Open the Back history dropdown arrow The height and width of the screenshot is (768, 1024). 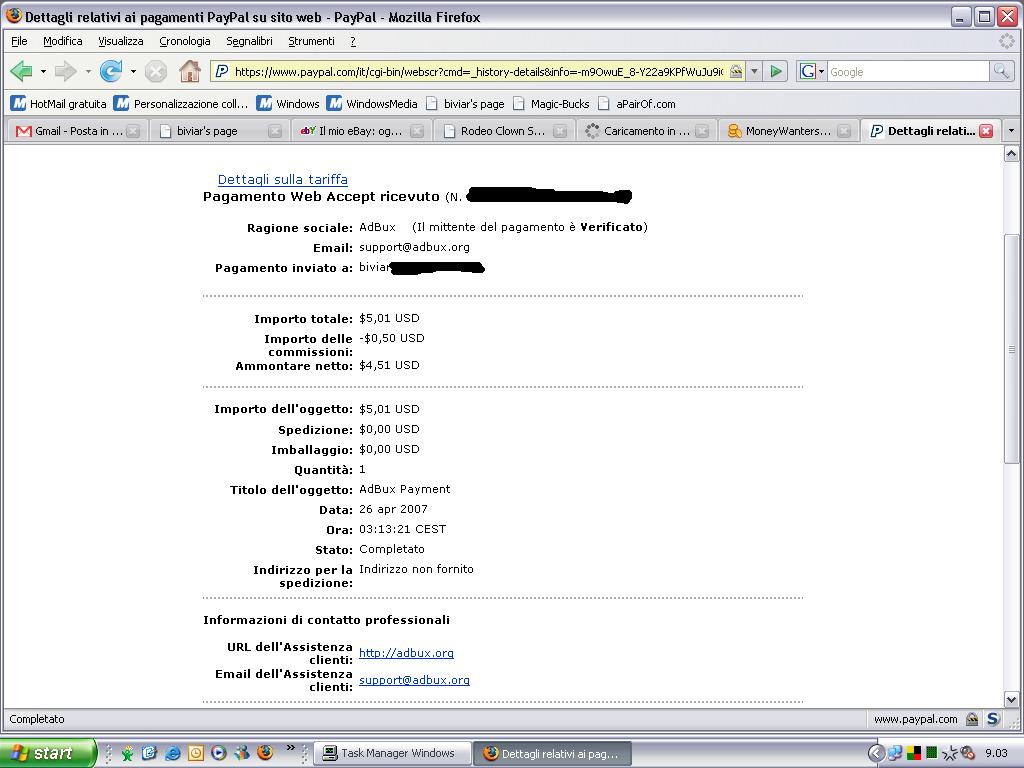43,71
